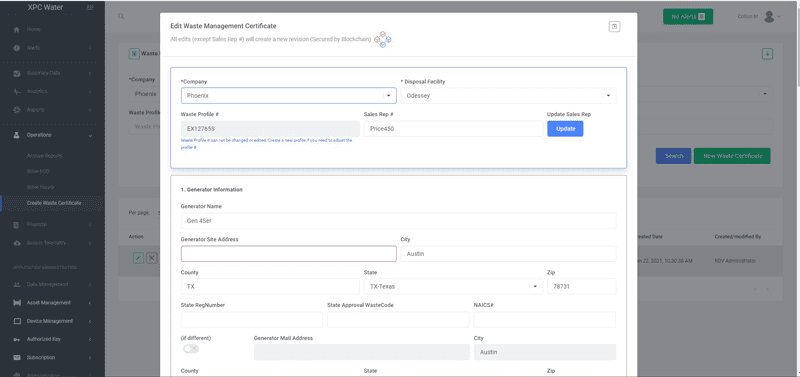Toggle the sidebar hamburger menu
Viewport: 800px width, 377px height.
tap(90, 8)
